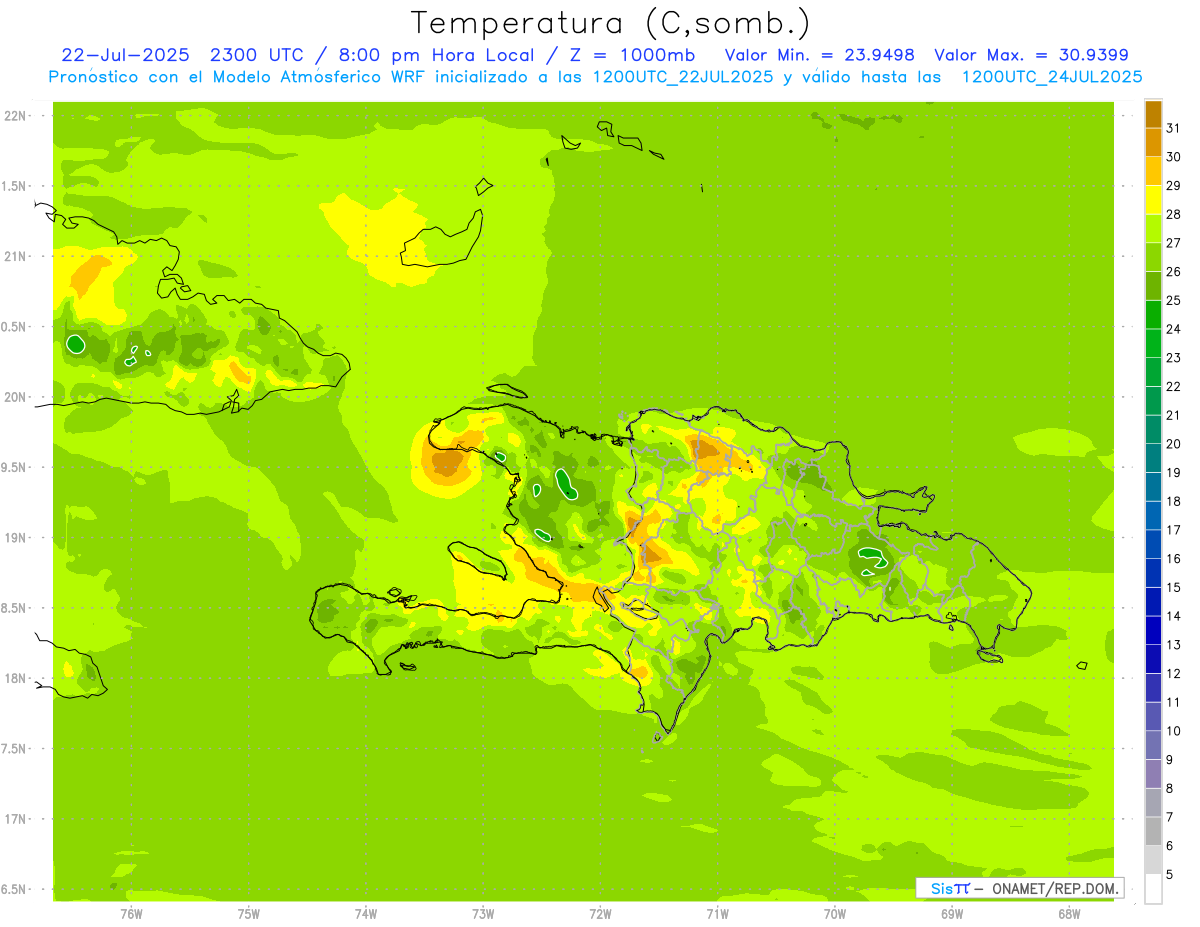Click the "18N" latitude axis label
This screenshot has height=927, width=1200.
pos(16,678)
